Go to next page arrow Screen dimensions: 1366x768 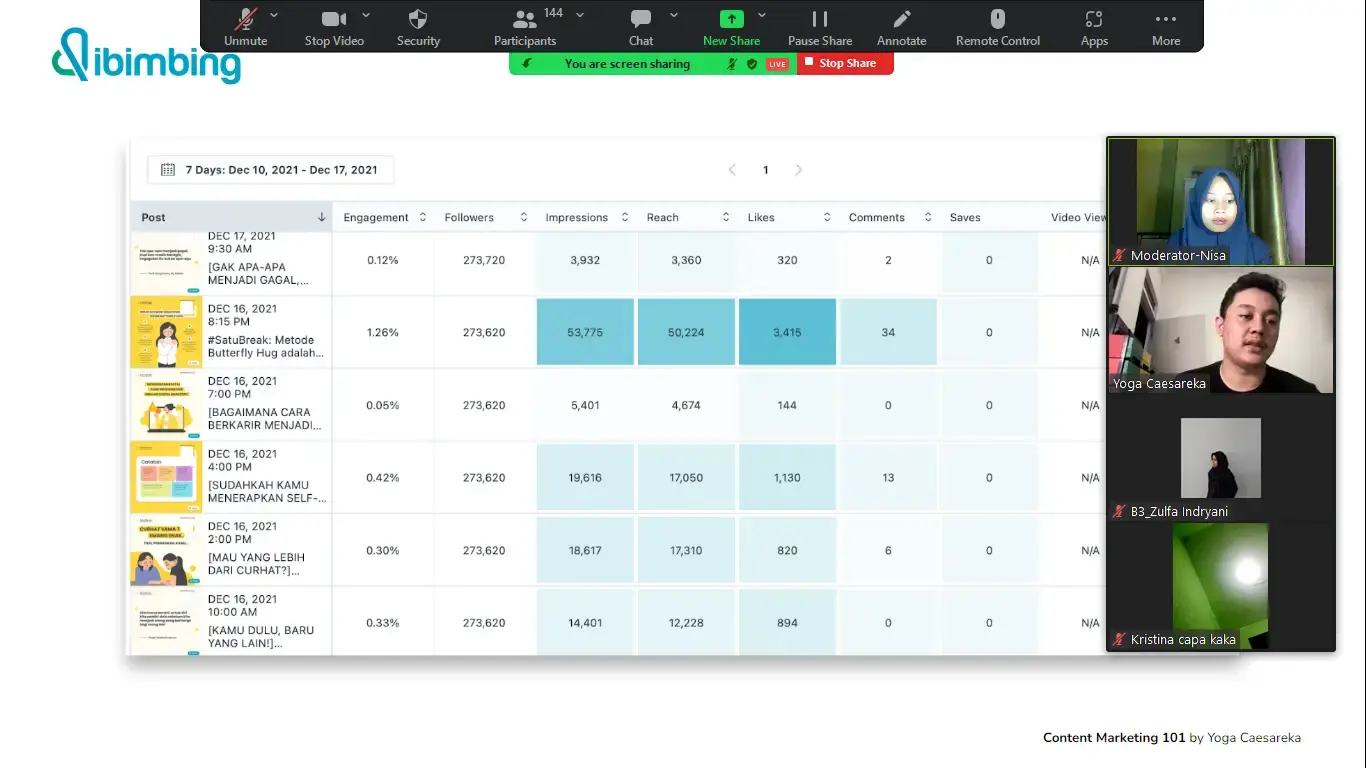tap(798, 170)
